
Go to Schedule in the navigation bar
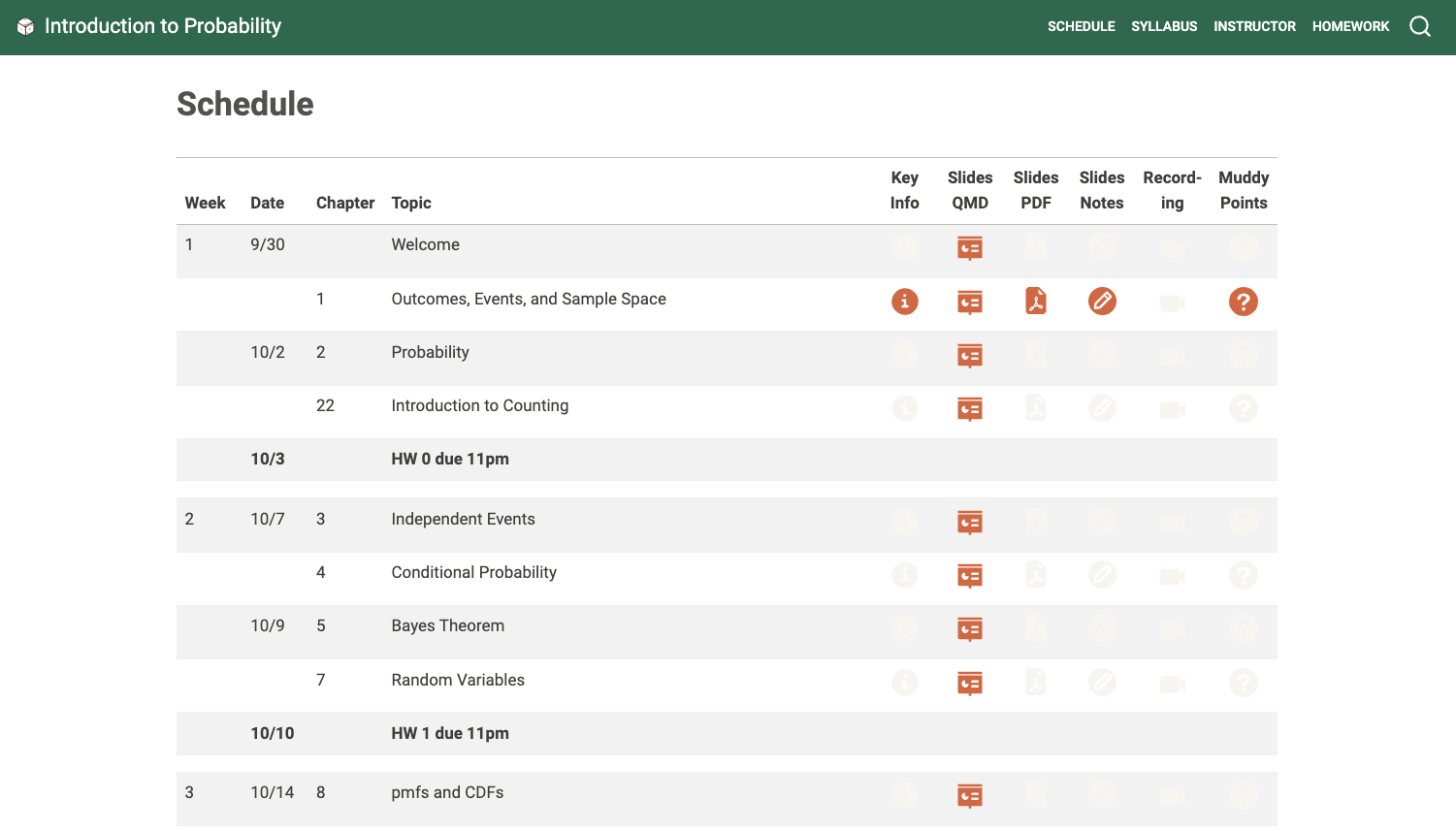[x=1081, y=26]
